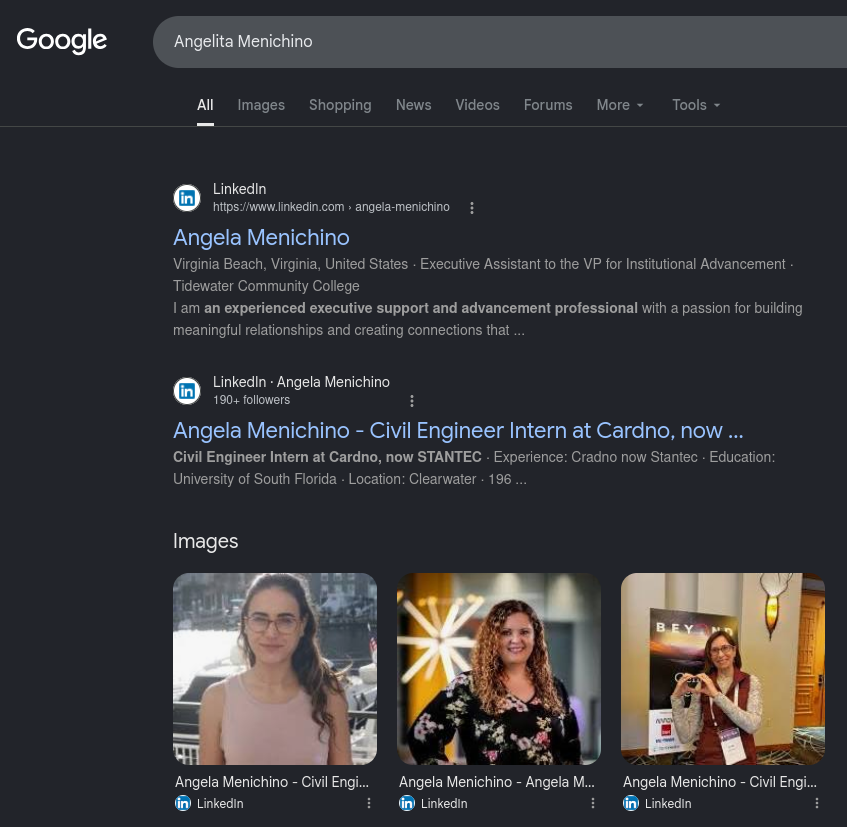Open the Forums tab
The image size is (847, 827).
(x=548, y=105)
